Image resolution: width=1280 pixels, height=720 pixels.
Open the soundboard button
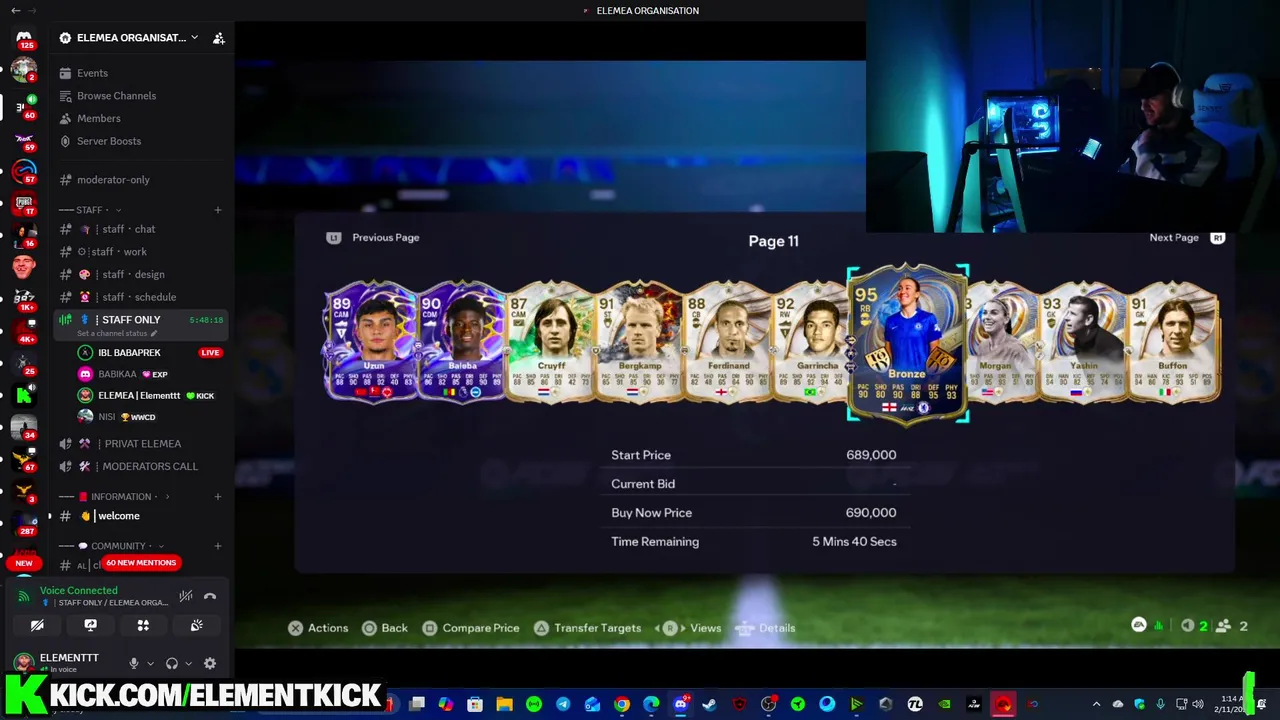tap(196, 625)
